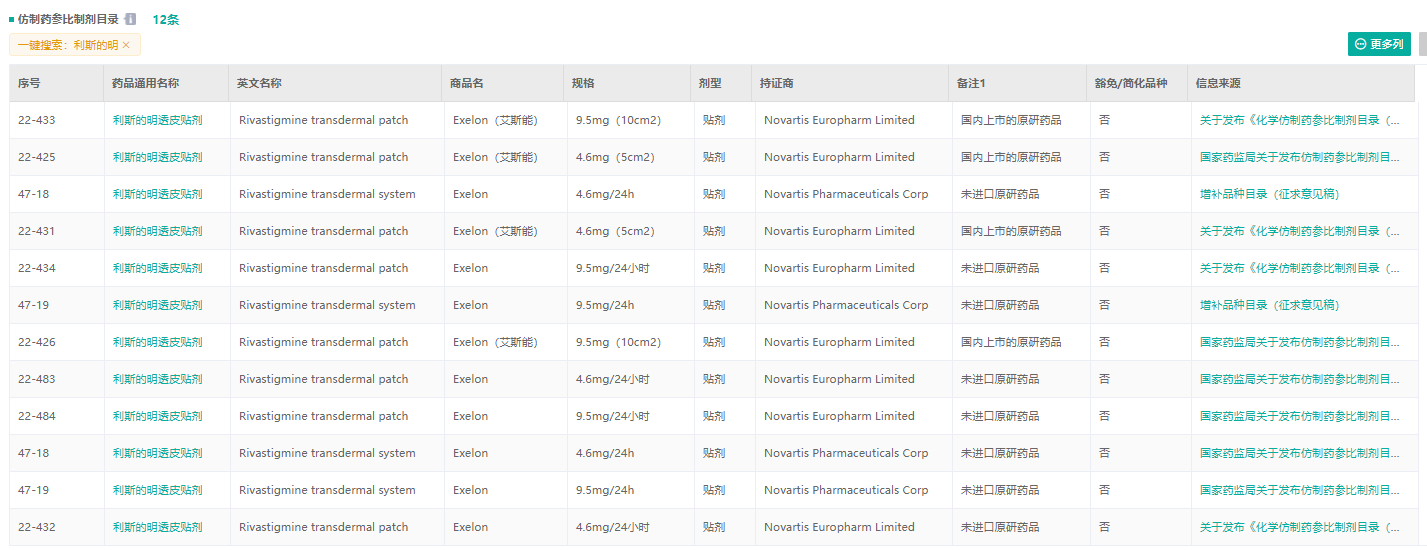Click the vertical scrollbar at top right
The image size is (1427, 550).
point(1422,44)
